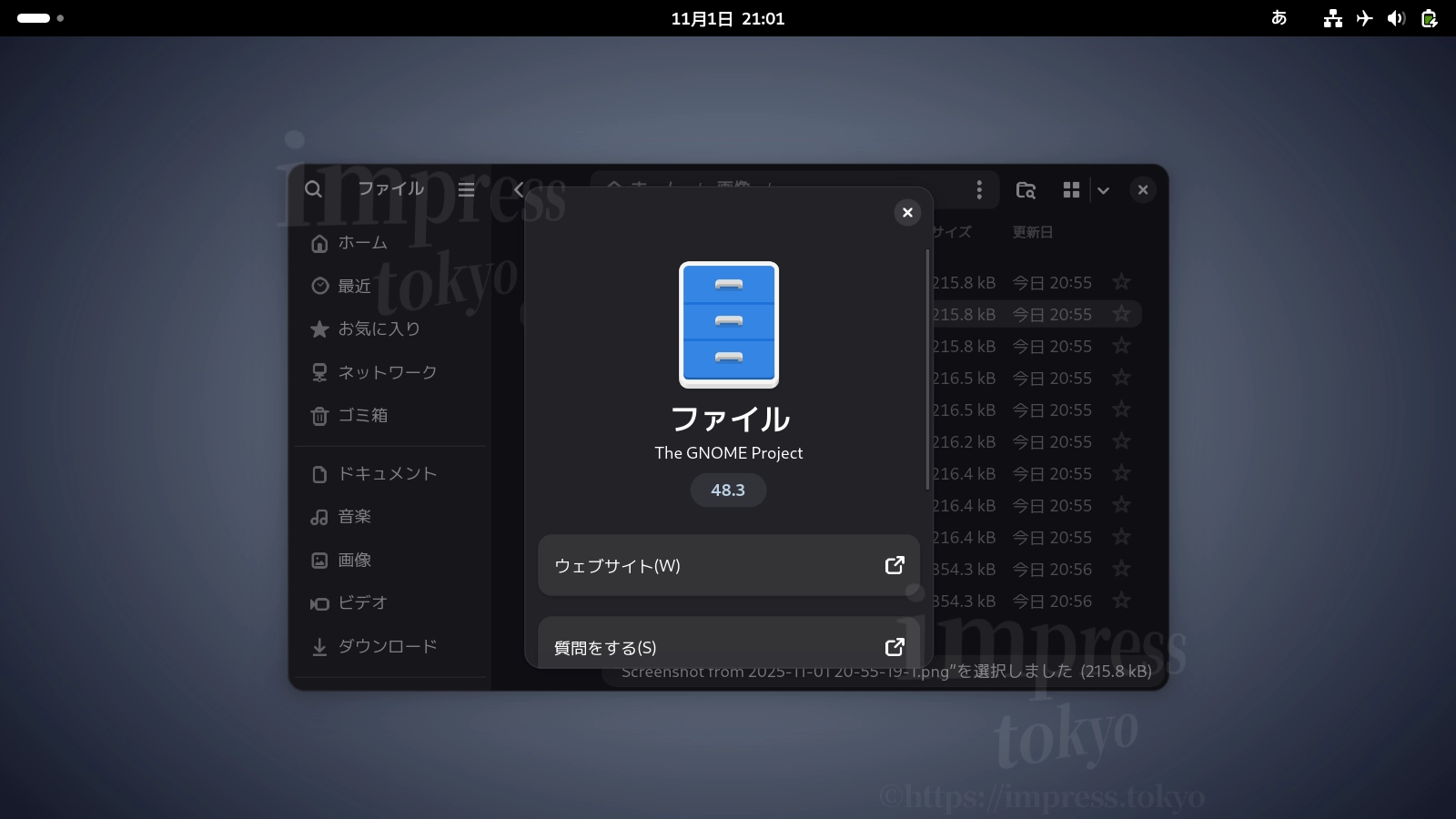Open the あ input method menu
This screenshot has width=1456, height=819.
click(1279, 18)
